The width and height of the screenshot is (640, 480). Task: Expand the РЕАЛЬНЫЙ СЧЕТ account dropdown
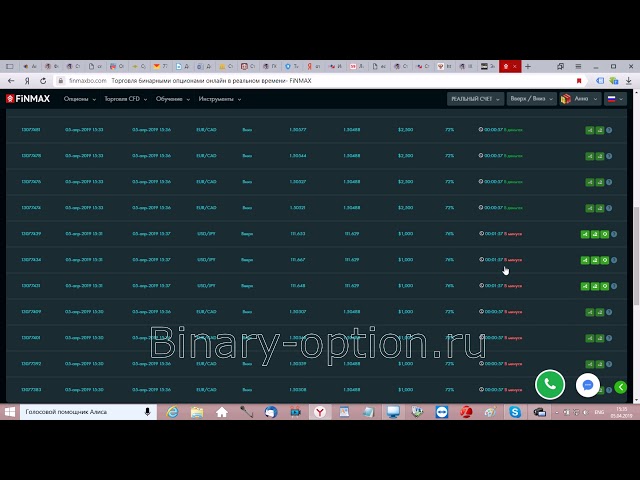coord(475,99)
